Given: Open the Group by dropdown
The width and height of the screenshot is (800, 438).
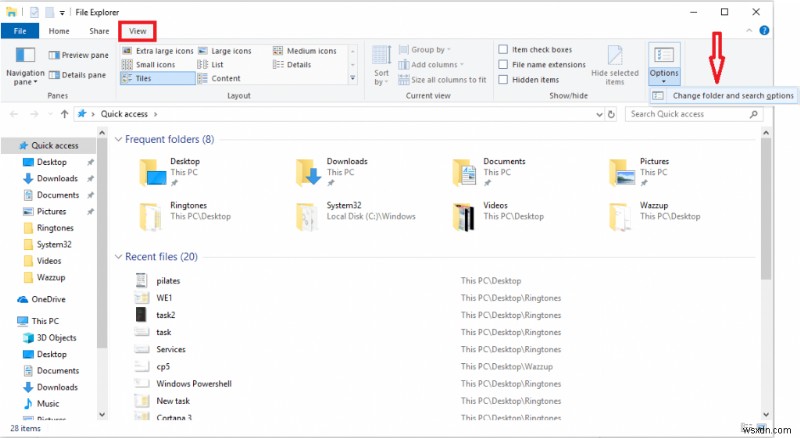Looking at the screenshot, I should (x=424, y=50).
